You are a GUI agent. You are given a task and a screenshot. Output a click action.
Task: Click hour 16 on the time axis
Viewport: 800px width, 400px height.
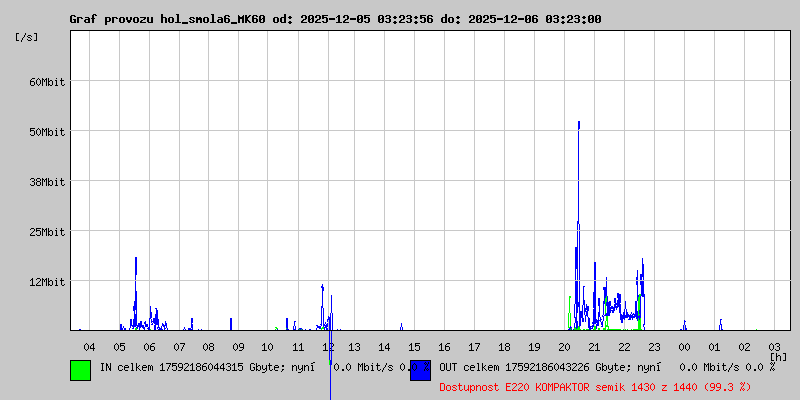tap(446, 346)
